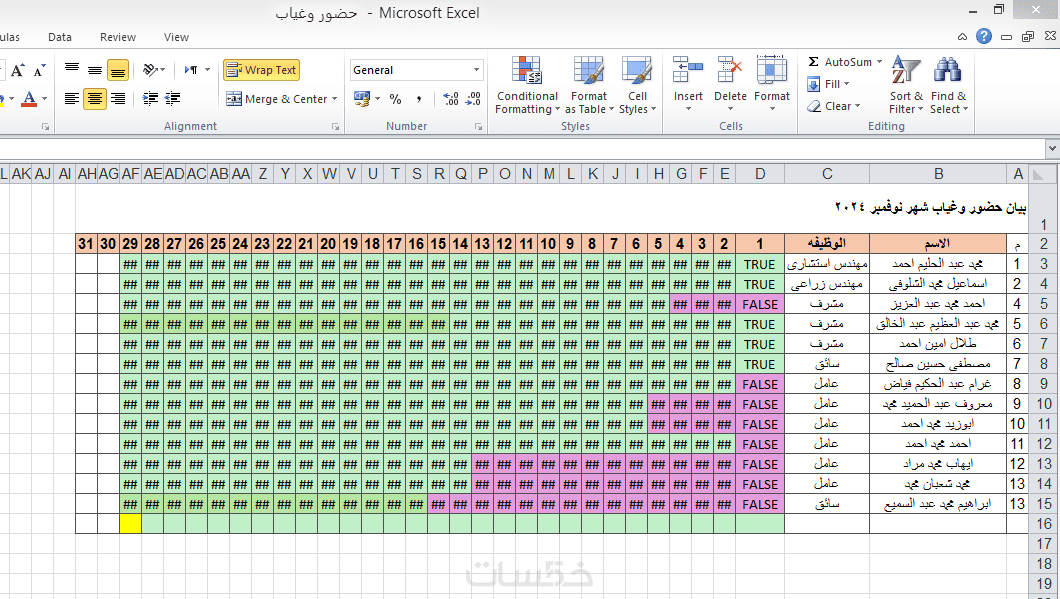Open the General number format box
The image size is (1060, 599).
pyautogui.click(x=416, y=70)
